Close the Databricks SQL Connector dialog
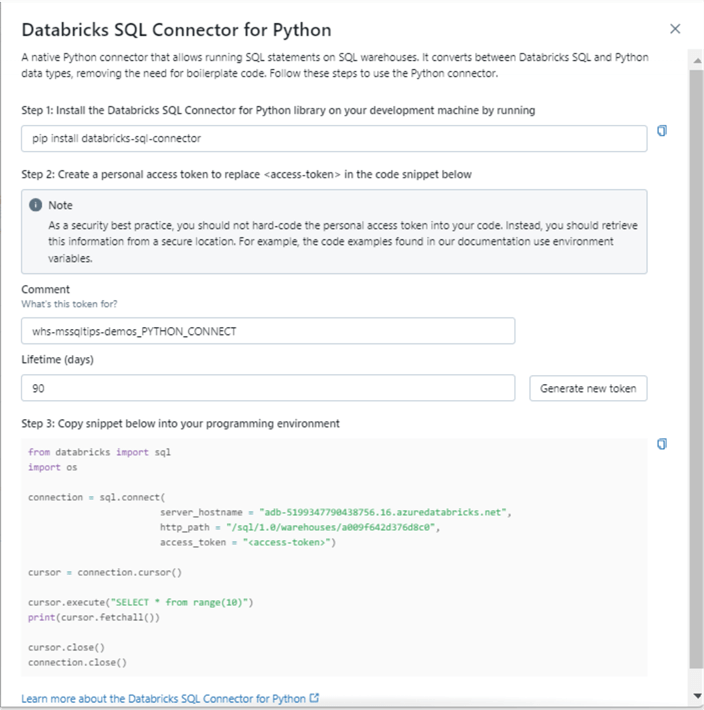The width and height of the screenshot is (704, 710). click(675, 29)
